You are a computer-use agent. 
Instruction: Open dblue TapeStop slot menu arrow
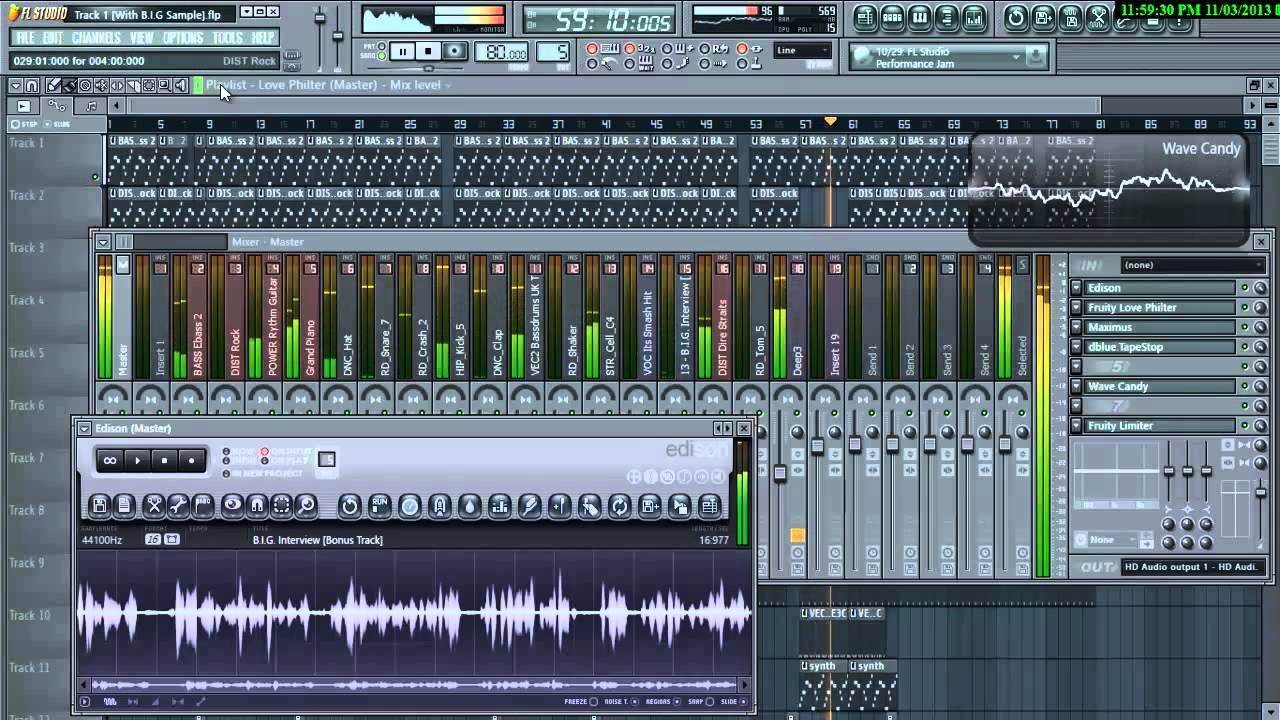click(1076, 347)
